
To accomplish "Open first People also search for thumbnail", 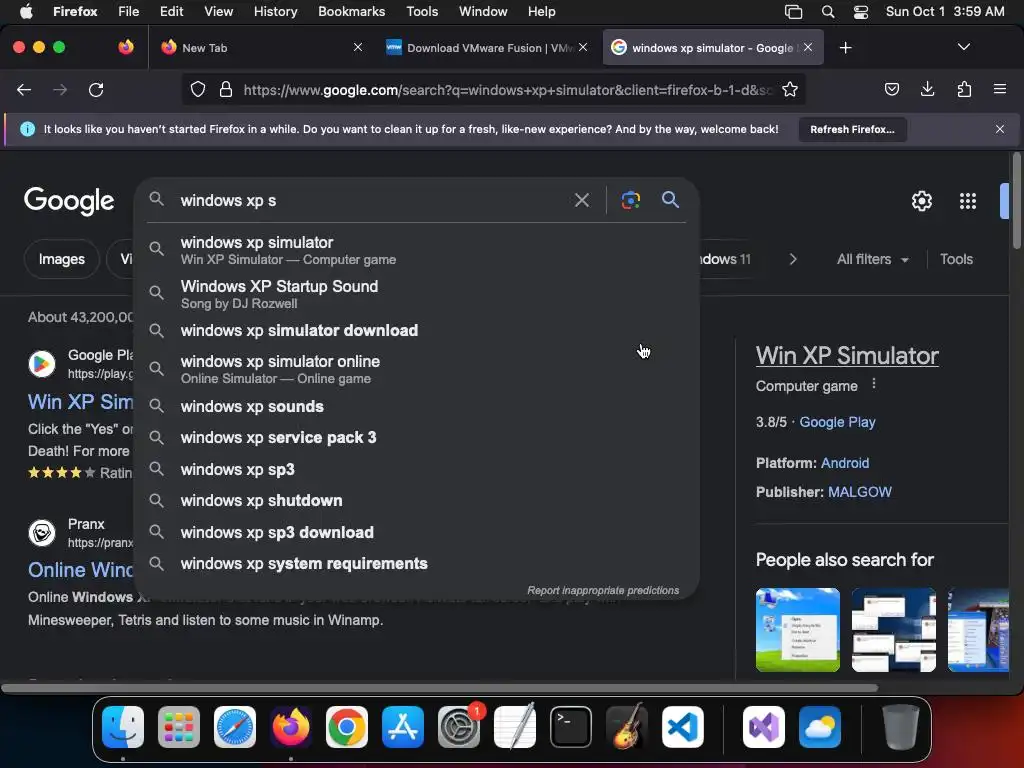I will (x=797, y=630).
